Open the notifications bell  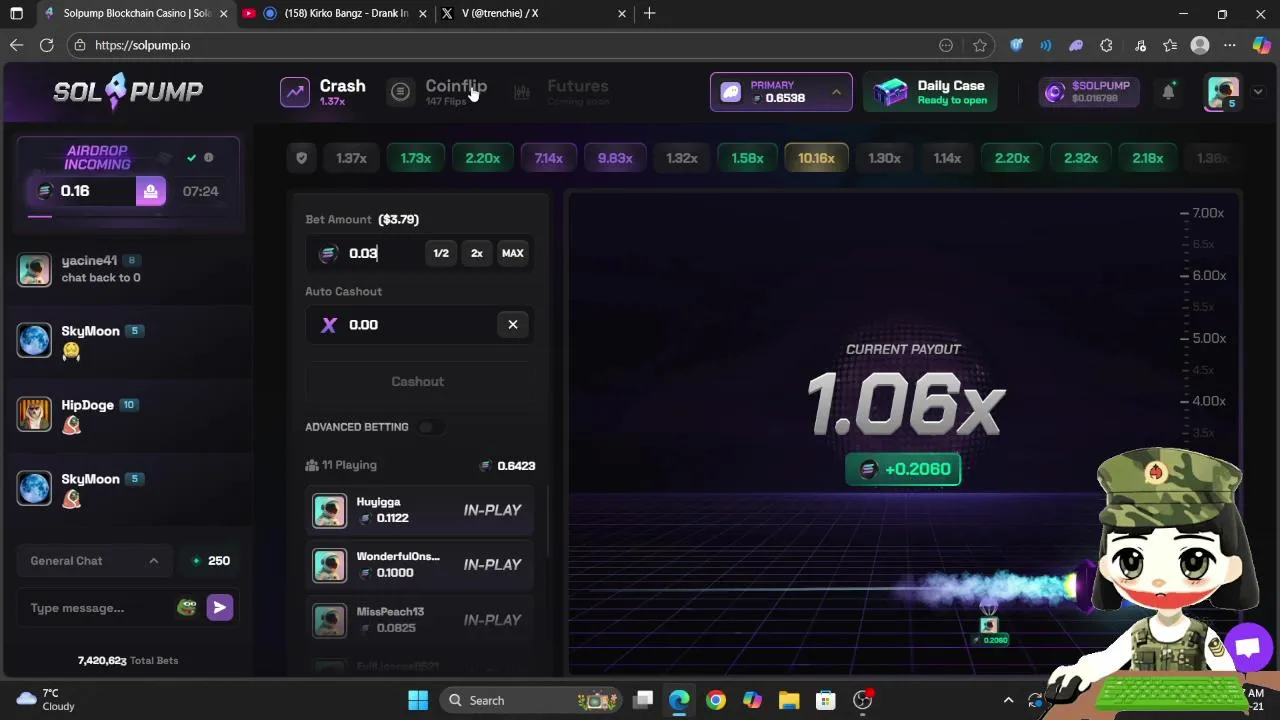point(1168,92)
